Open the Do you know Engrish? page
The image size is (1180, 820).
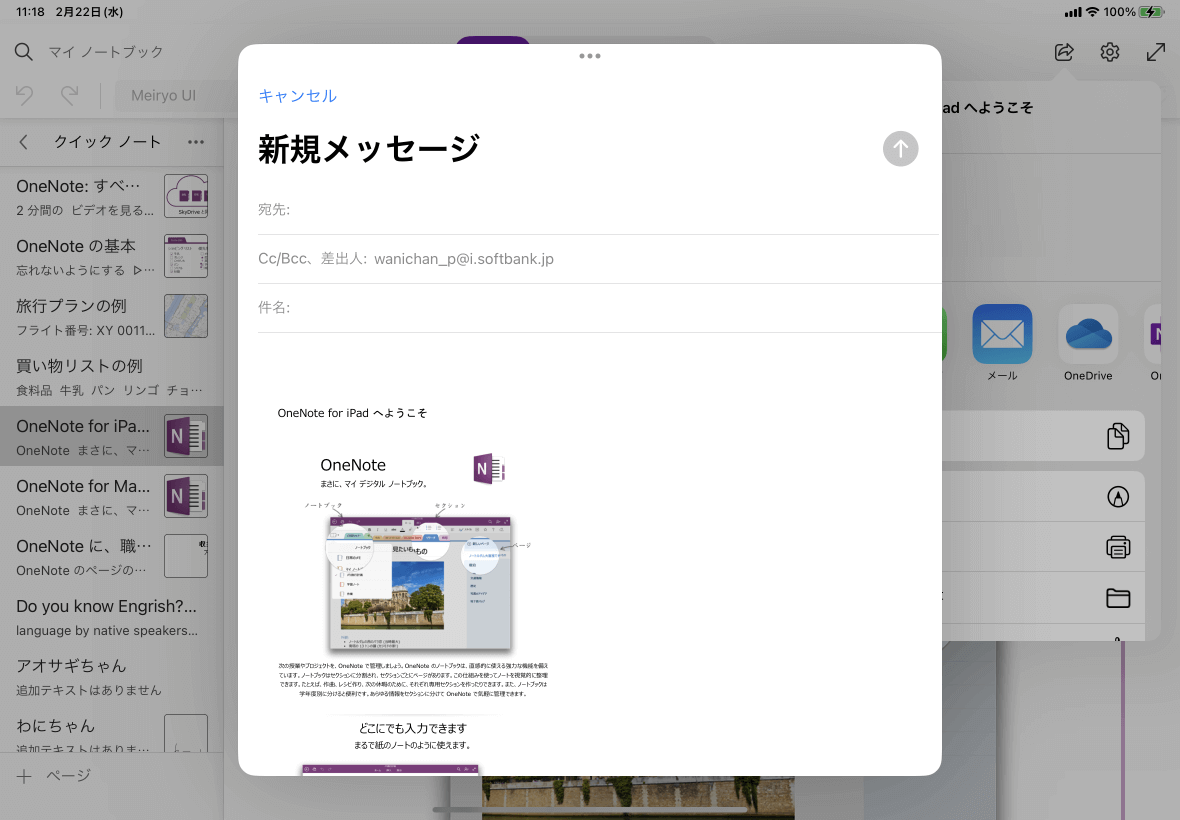click(x=111, y=617)
